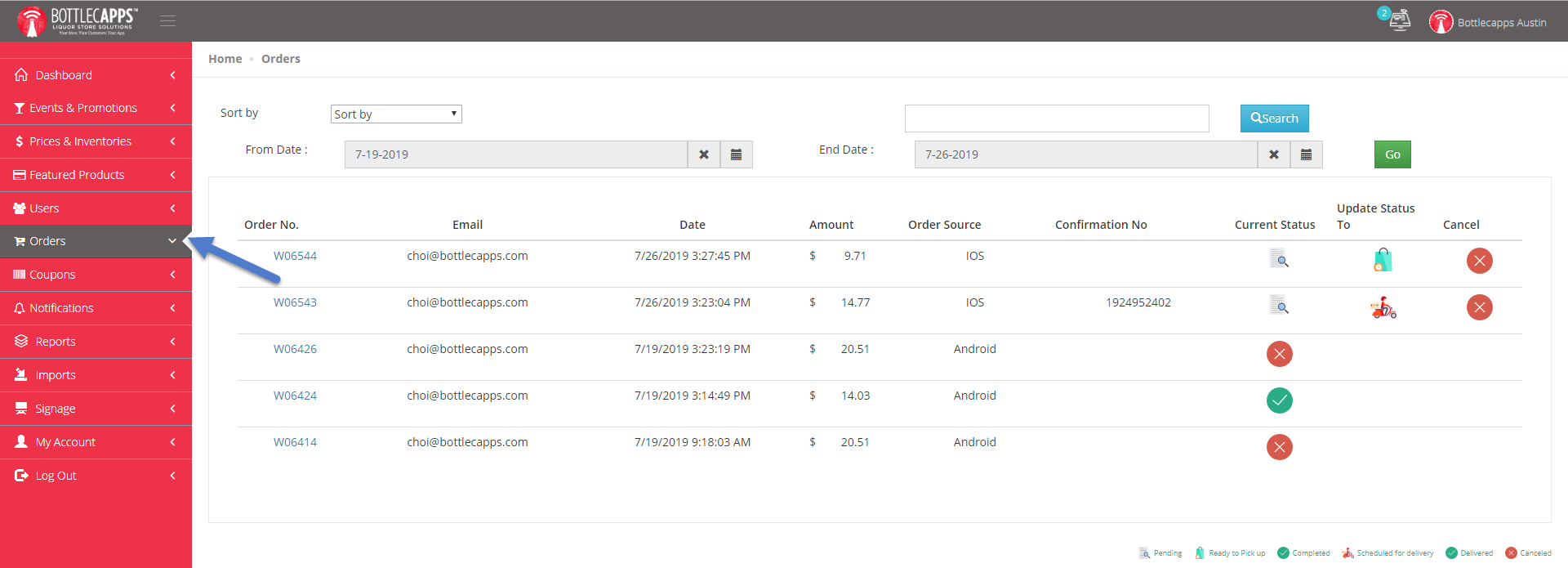Click into the order search text box
Screen dimensions: 1568x568
coord(1057,119)
